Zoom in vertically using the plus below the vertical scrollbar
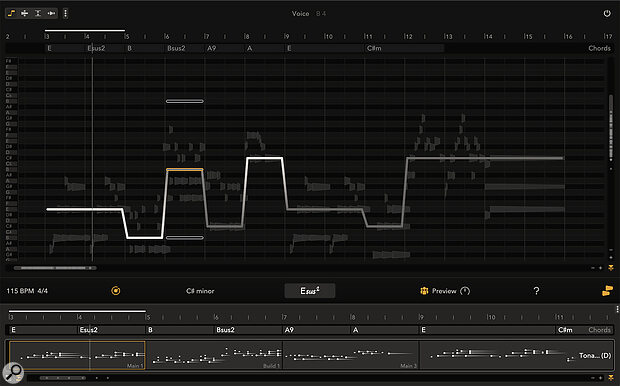 [611, 257]
